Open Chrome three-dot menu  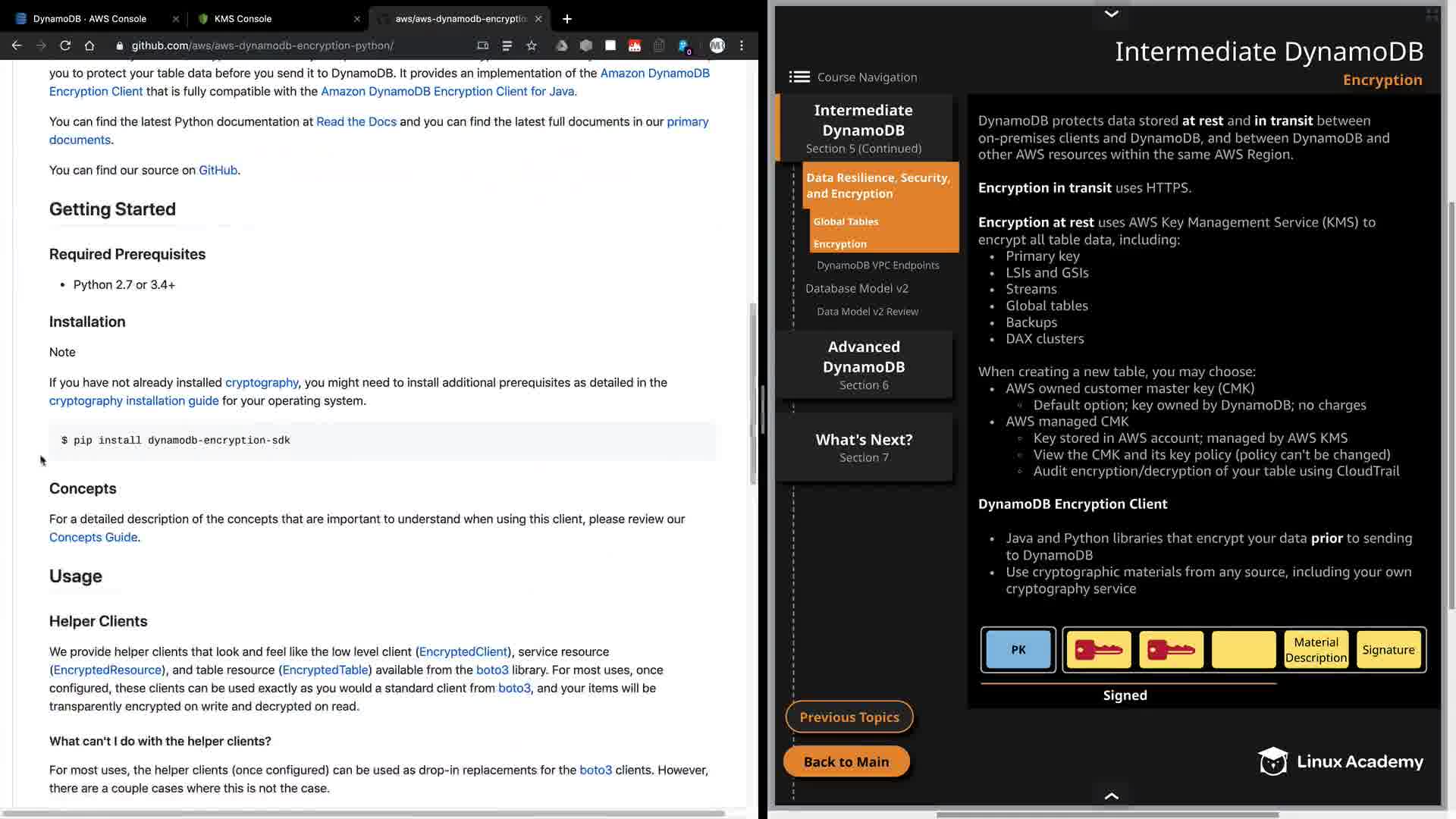pyautogui.click(x=742, y=45)
